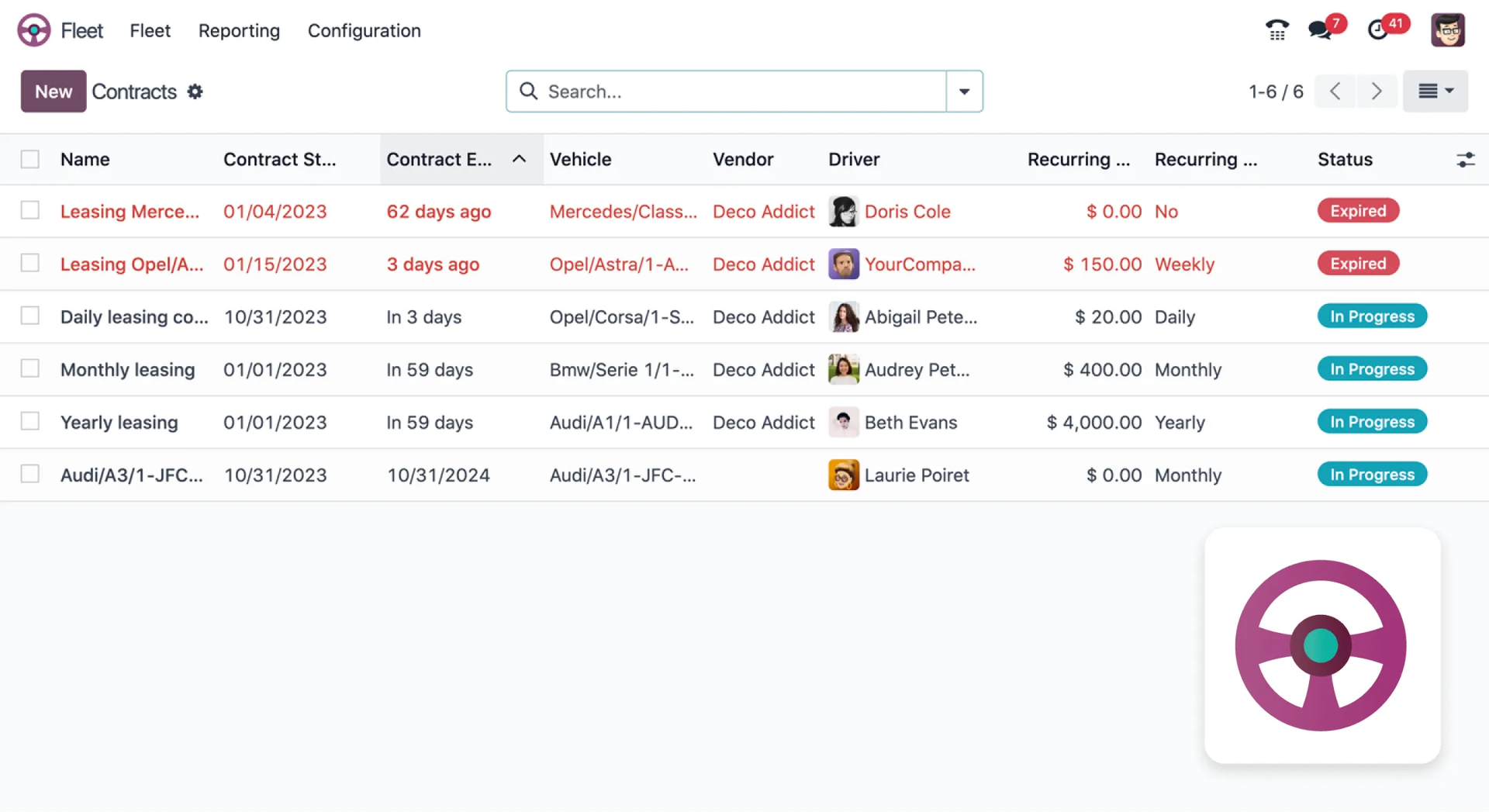The height and width of the screenshot is (812, 1489).
Task: Sort by Vehicle column header
Action: coord(581,159)
